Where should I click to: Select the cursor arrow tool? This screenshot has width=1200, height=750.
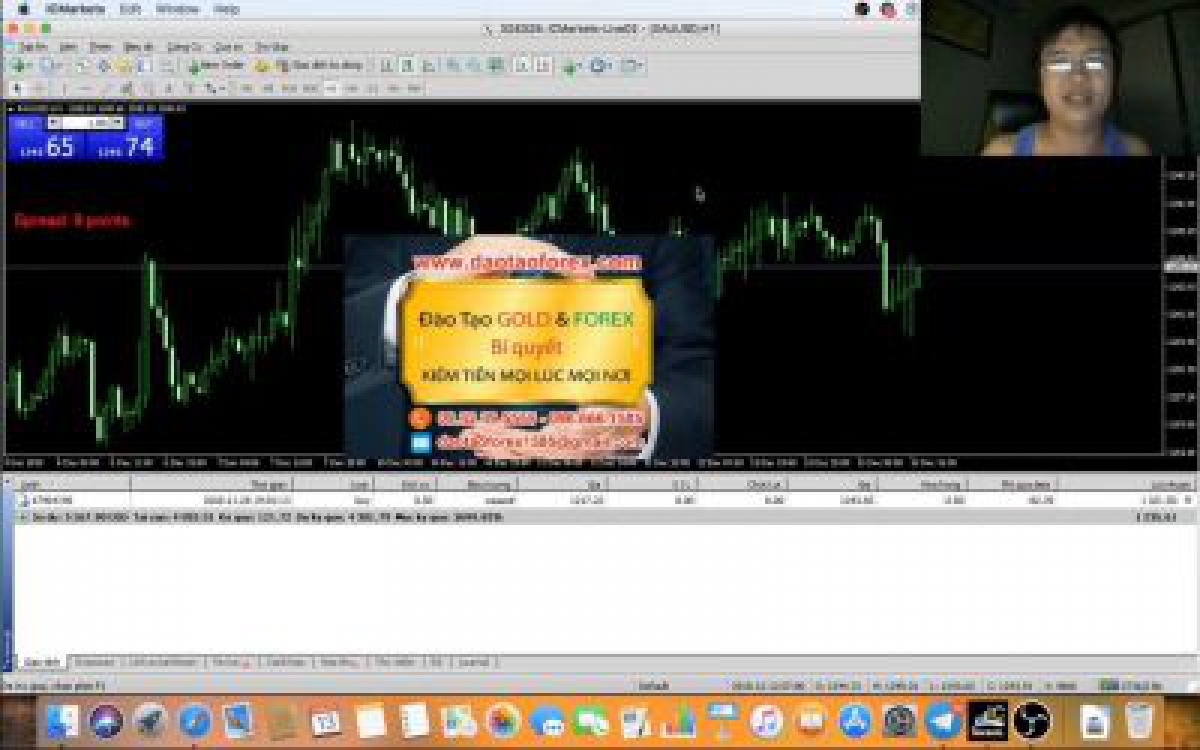16,88
